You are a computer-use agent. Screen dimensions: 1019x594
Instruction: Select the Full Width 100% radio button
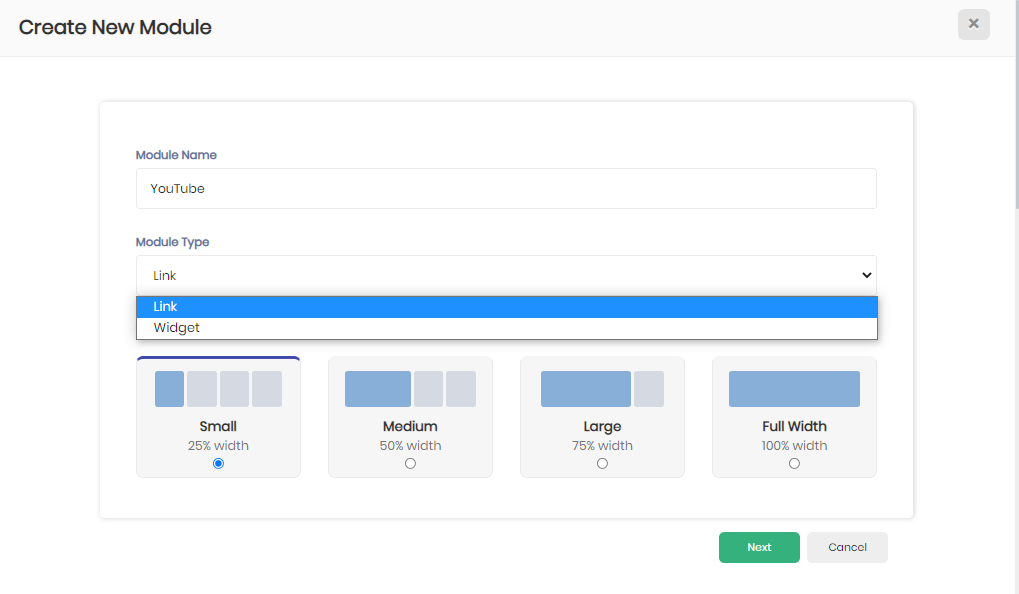[x=793, y=463]
